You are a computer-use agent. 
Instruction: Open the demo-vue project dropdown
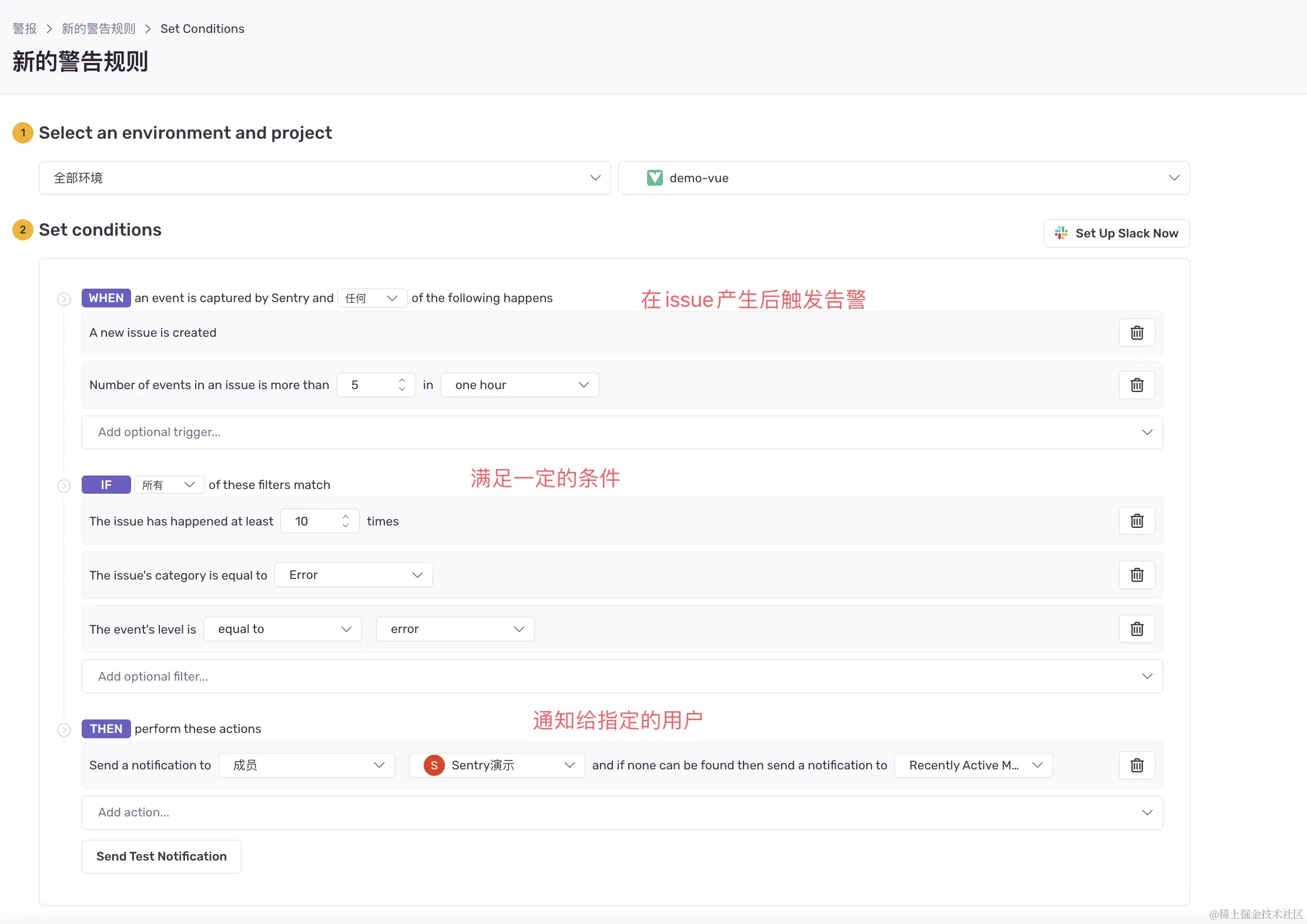(903, 178)
